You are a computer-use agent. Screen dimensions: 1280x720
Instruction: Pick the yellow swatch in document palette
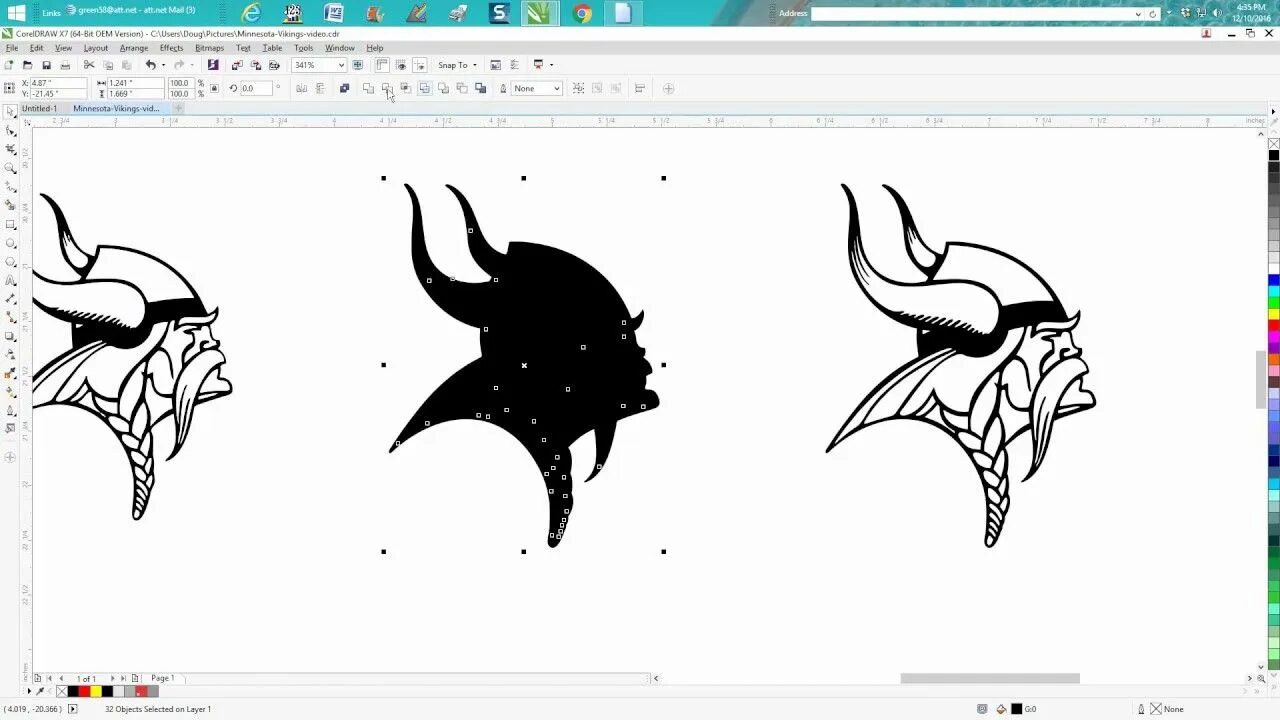95,691
